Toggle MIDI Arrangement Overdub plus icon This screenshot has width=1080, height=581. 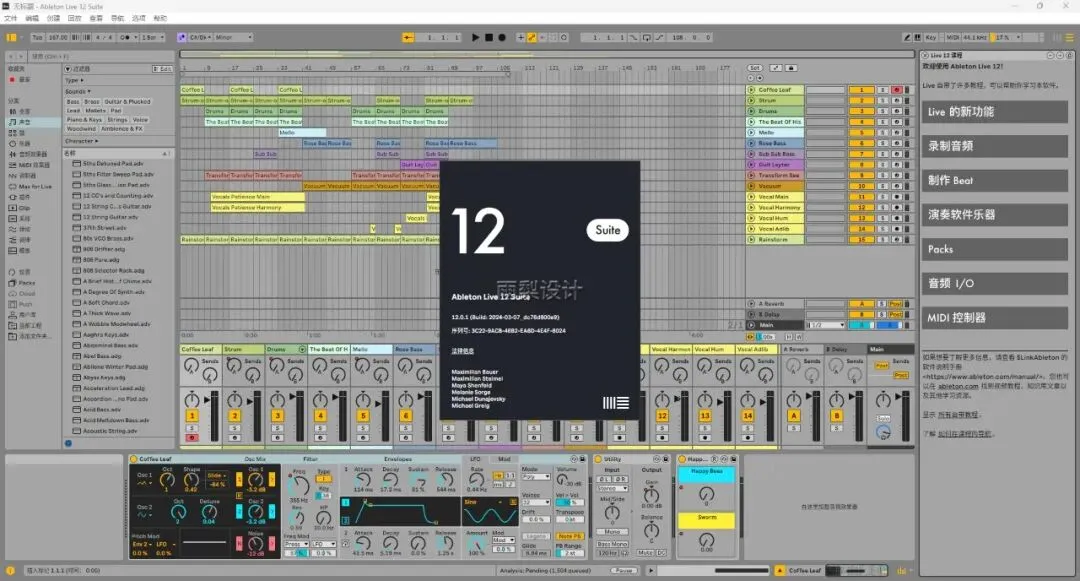tap(521, 37)
